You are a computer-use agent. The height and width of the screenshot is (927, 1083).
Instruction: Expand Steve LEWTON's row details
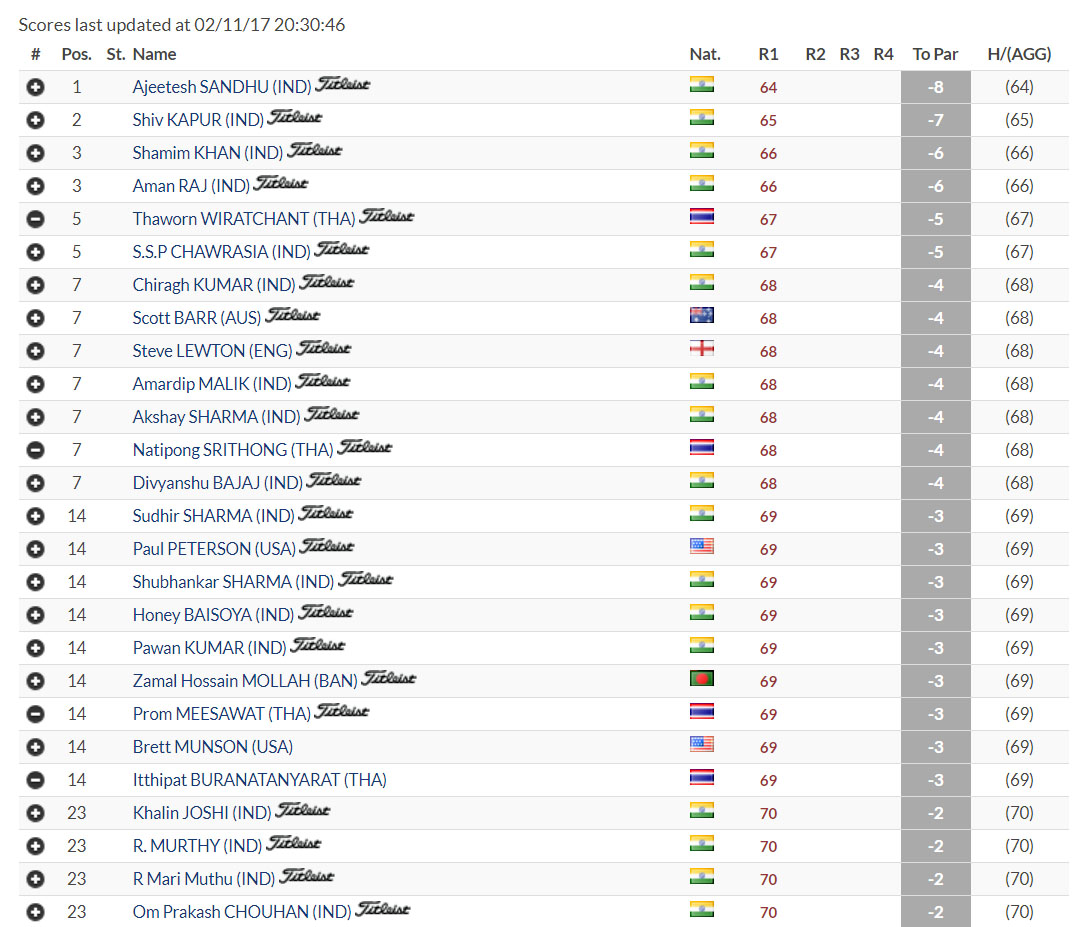click(35, 352)
